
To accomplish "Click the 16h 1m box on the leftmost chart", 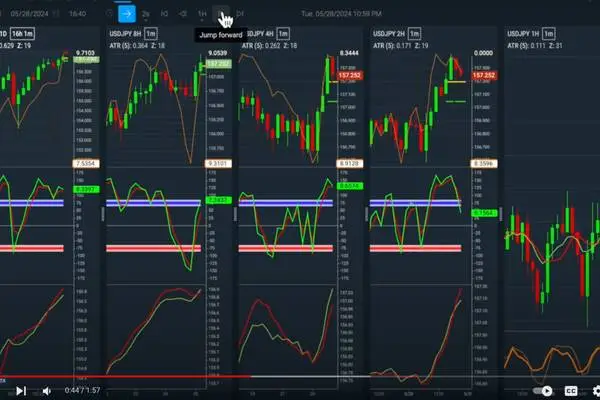I will (x=23, y=34).
